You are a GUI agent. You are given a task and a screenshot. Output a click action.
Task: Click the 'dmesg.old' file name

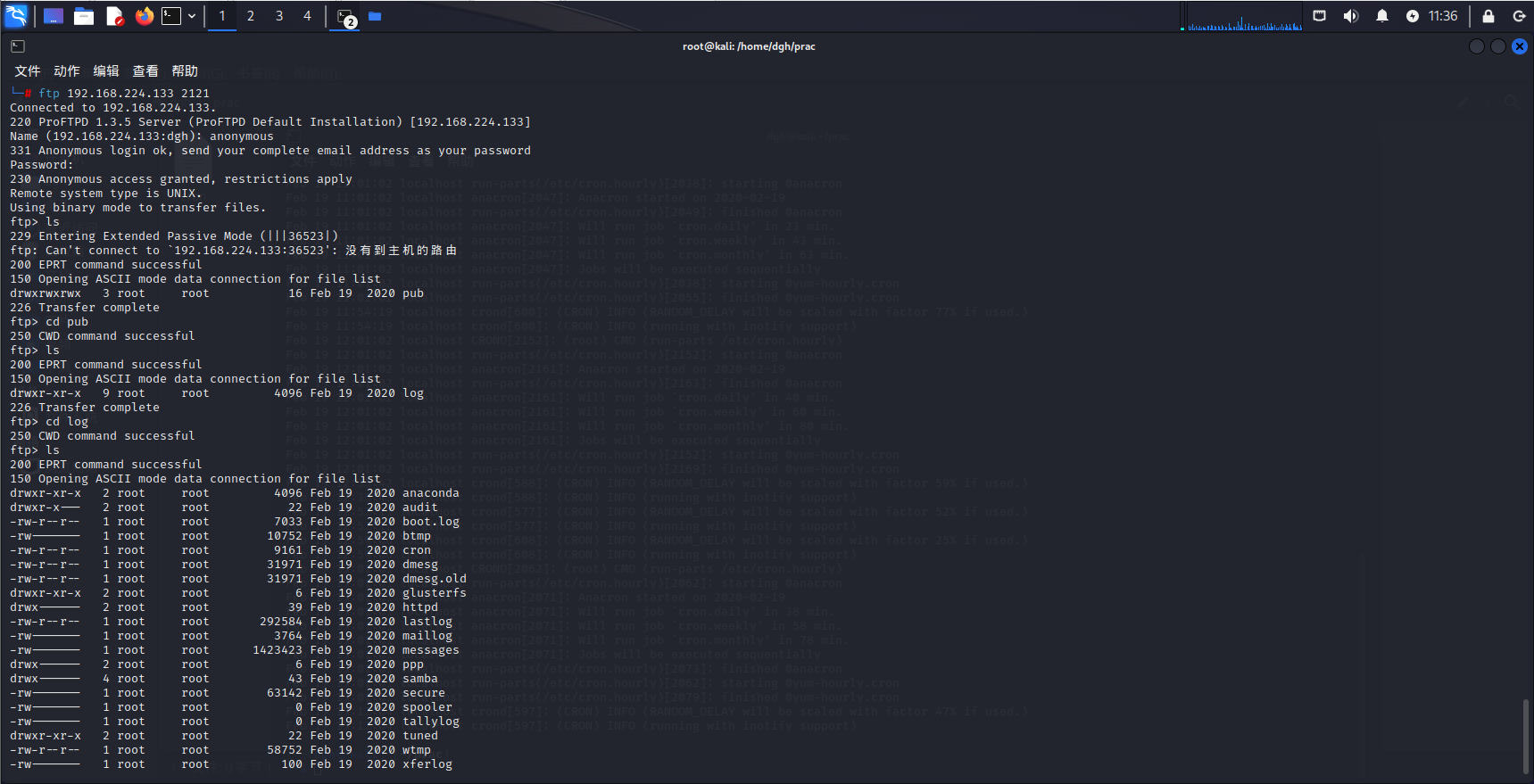point(435,579)
